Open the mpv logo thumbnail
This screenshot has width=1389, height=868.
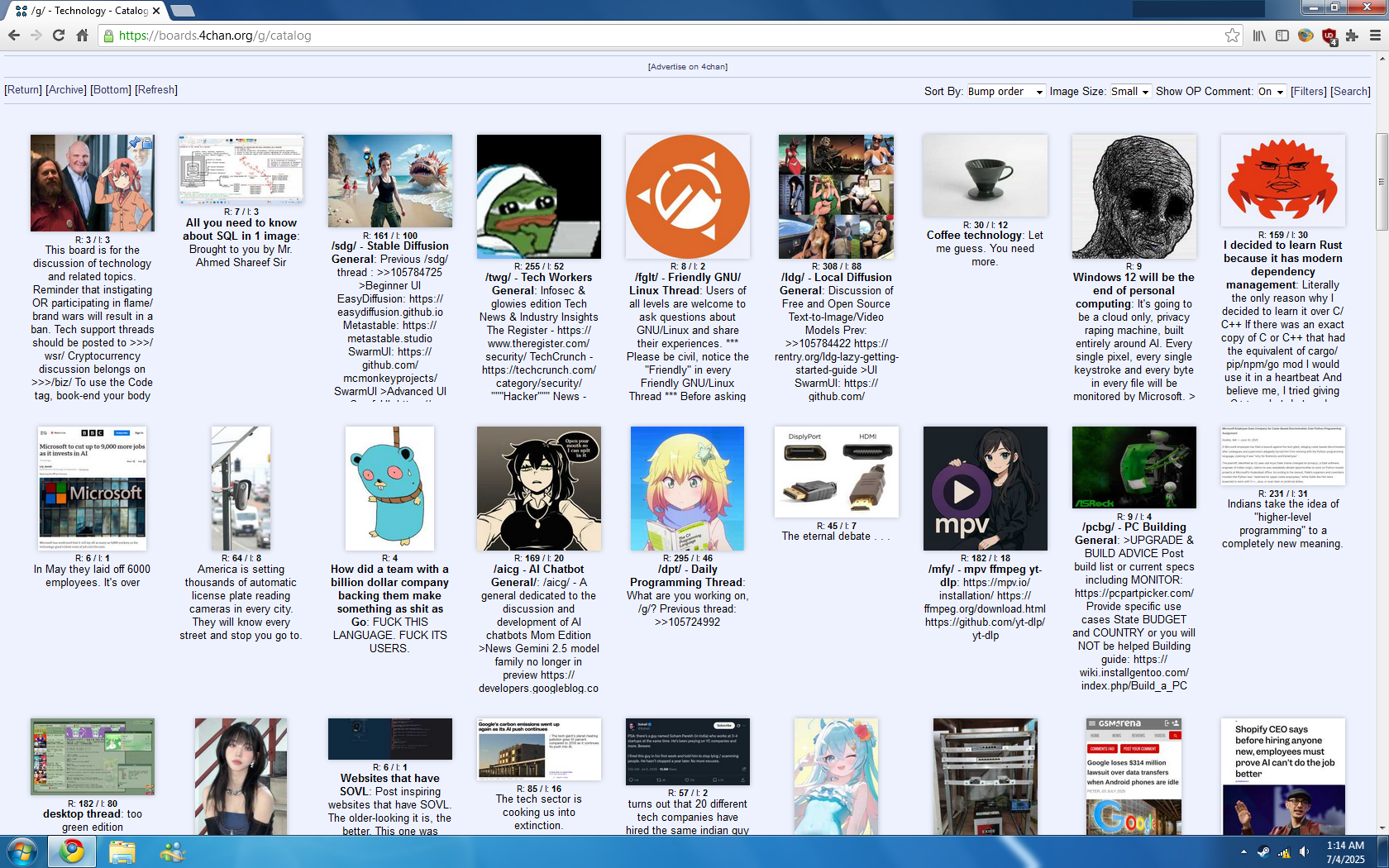point(986,489)
